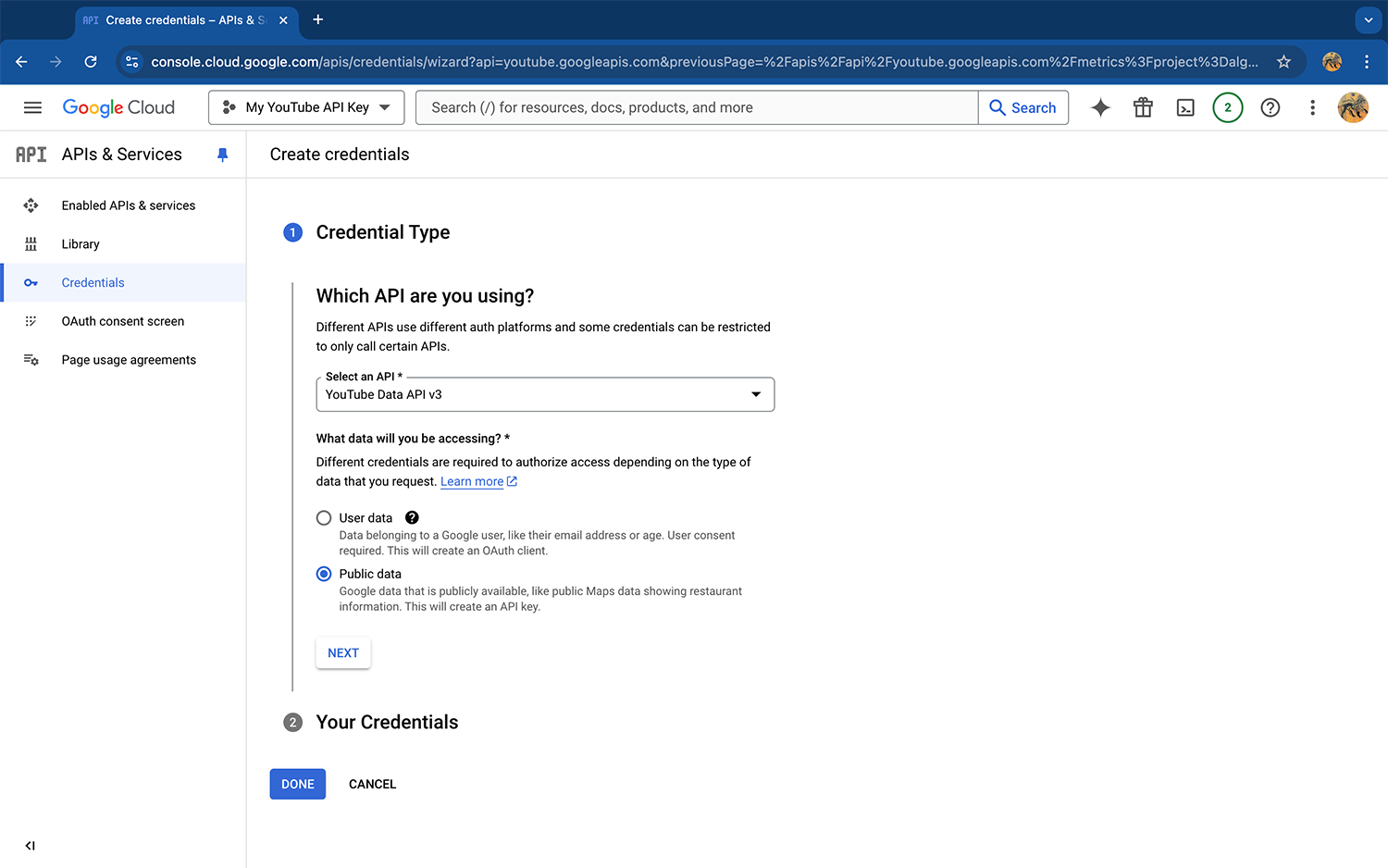The height and width of the screenshot is (868, 1388).
Task: Open Chrome profile avatar in toolbar
Action: tap(1332, 62)
